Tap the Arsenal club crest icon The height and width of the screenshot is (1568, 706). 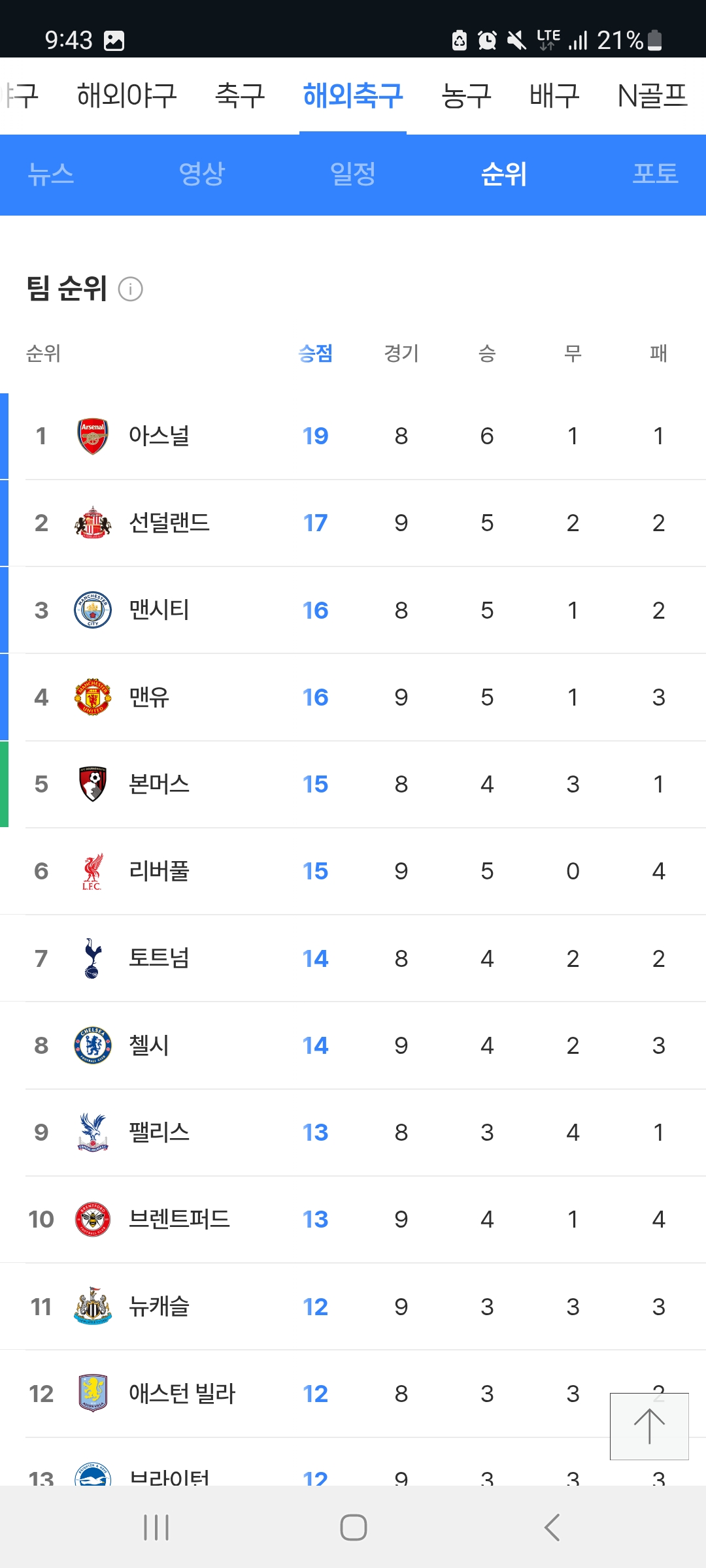click(93, 436)
